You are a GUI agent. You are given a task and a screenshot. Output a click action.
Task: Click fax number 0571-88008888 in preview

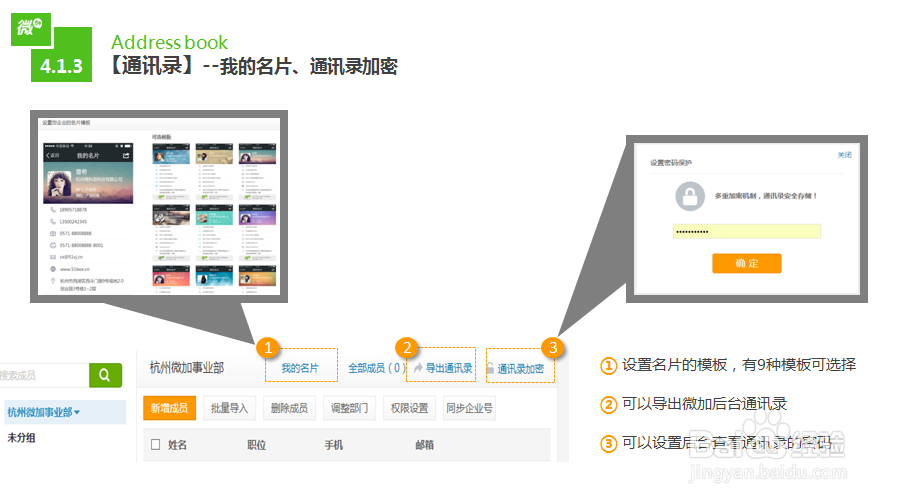(76, 234)
